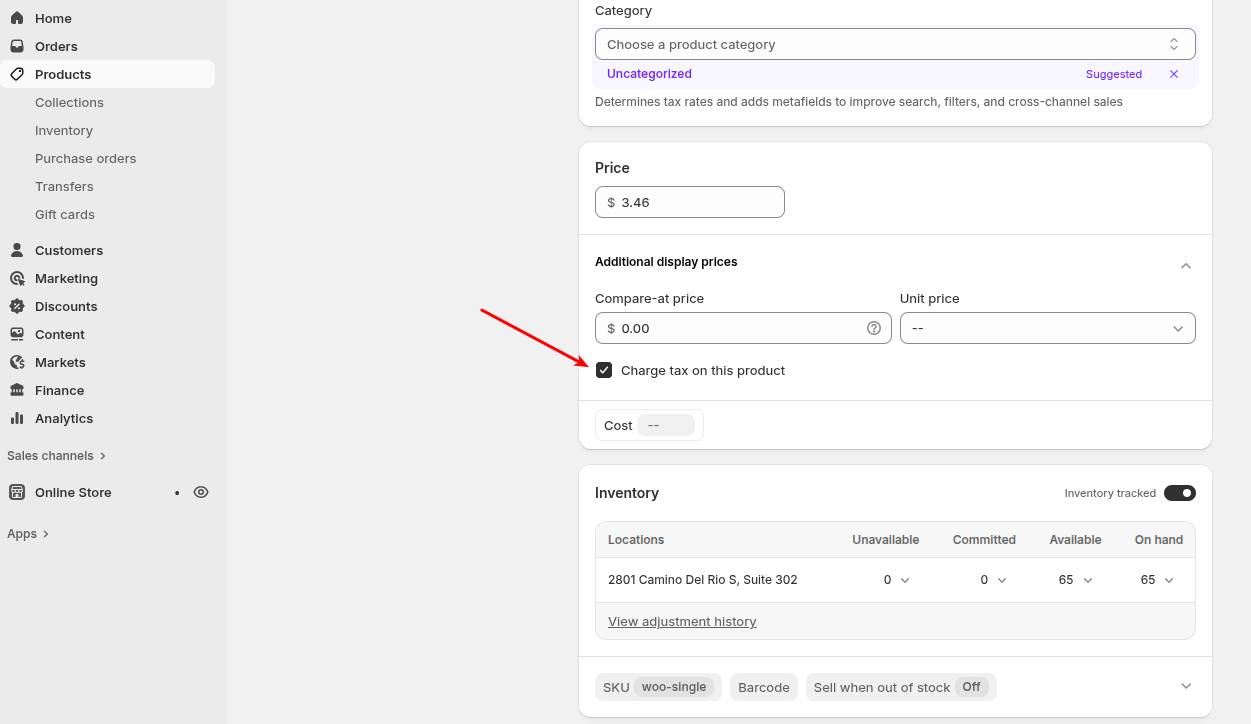Viewport: 1251px width, 724px height.
Task: Open the Home icon in sidebar
Action: coord(16,18)
